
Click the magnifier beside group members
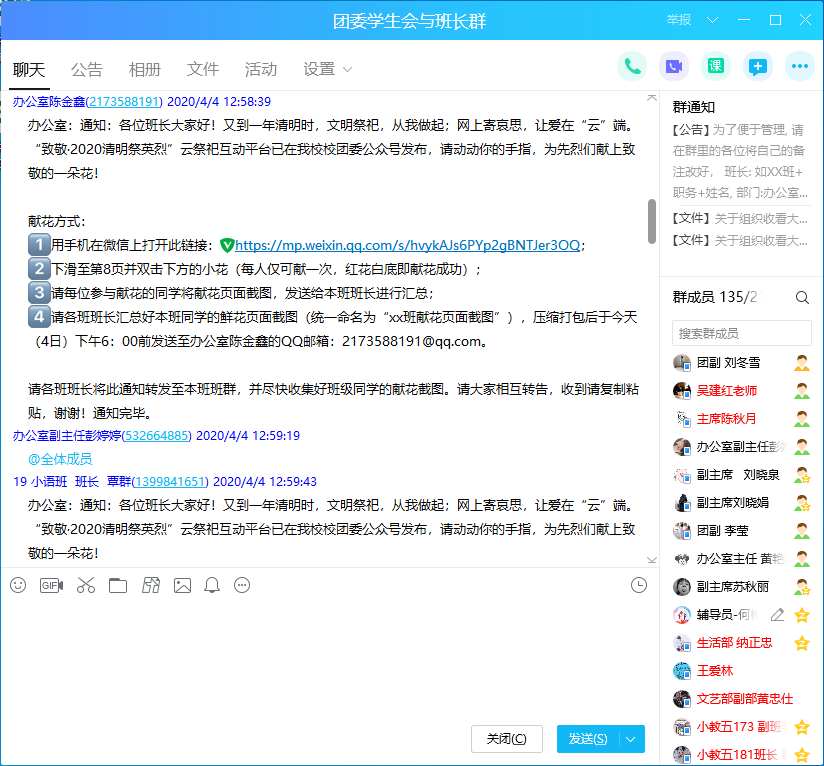point(802,297)
